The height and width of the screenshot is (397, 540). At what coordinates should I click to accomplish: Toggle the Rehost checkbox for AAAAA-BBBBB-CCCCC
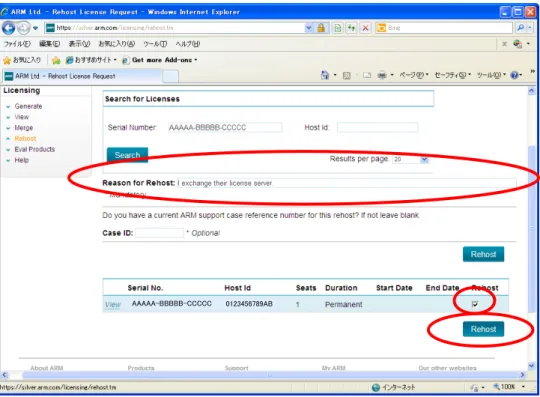[475, 304]
